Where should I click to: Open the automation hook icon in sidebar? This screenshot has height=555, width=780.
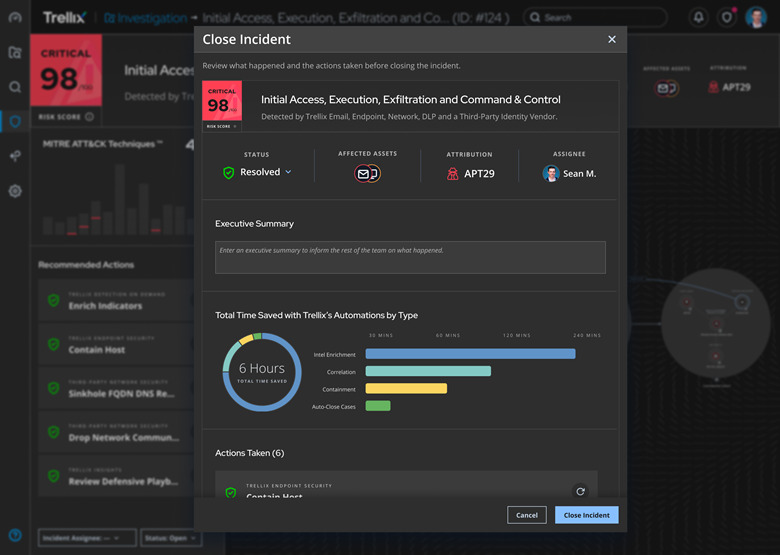click(15, 156)
